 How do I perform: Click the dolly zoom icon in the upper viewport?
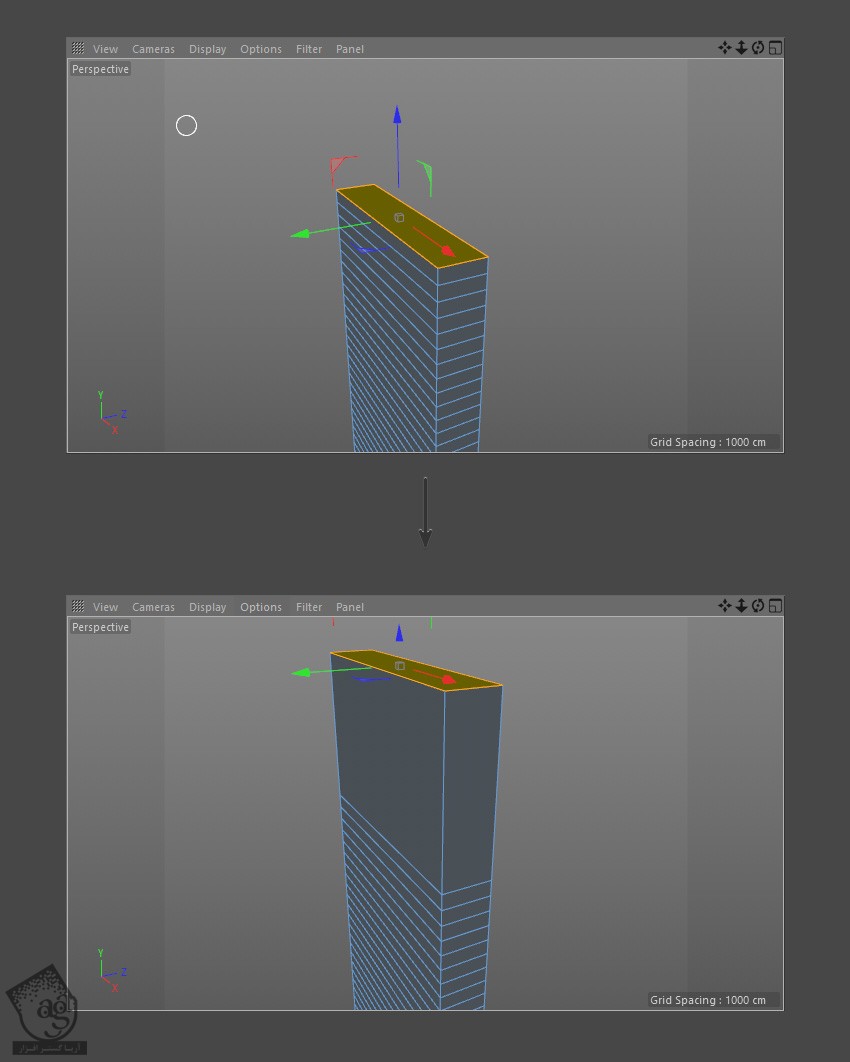741,48
